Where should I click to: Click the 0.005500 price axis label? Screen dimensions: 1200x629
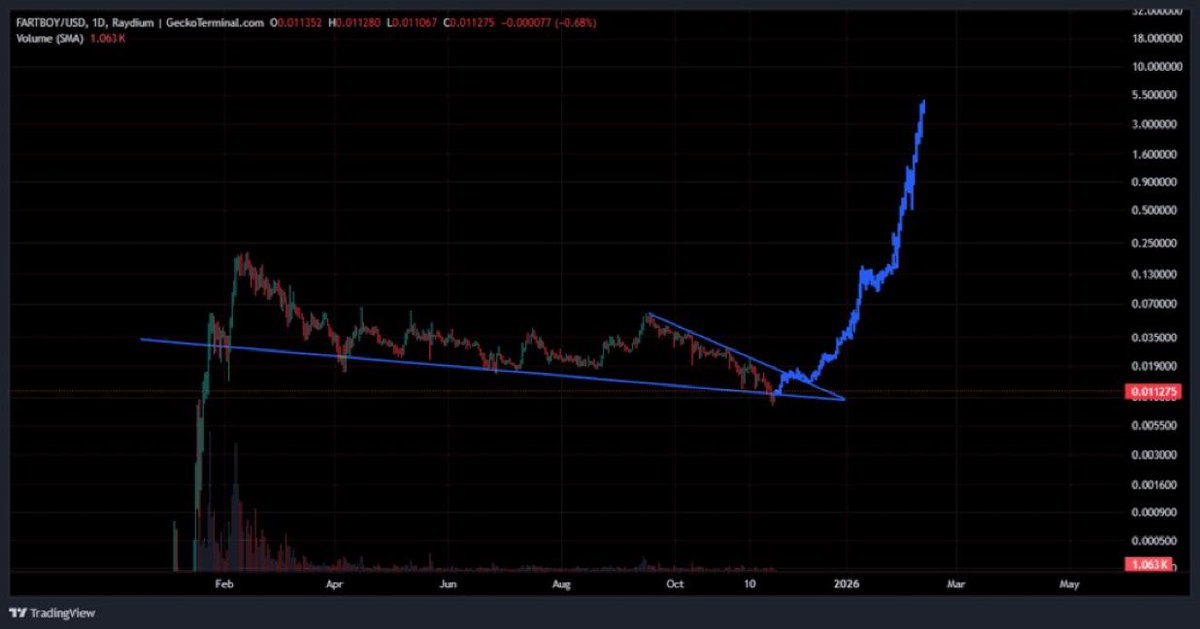pyautogui.click(x=1154, y=425)
